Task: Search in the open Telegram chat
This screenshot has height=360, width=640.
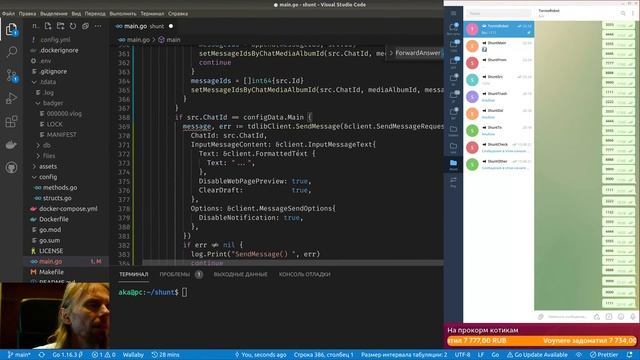Action: pyautogui.click(x=623, y=13)
